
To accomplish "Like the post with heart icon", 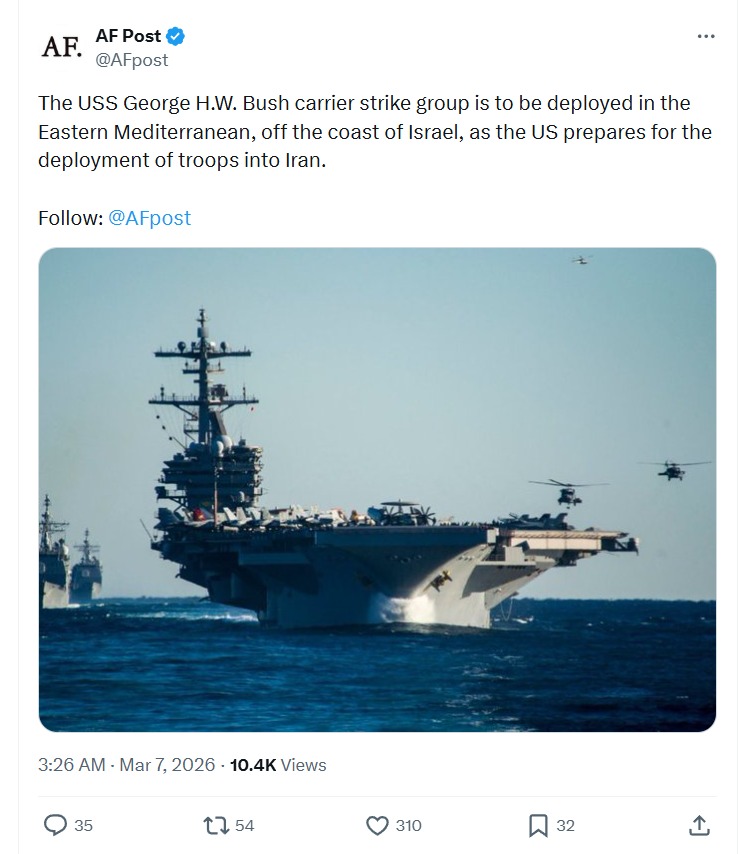I will (x=377, y=825).
